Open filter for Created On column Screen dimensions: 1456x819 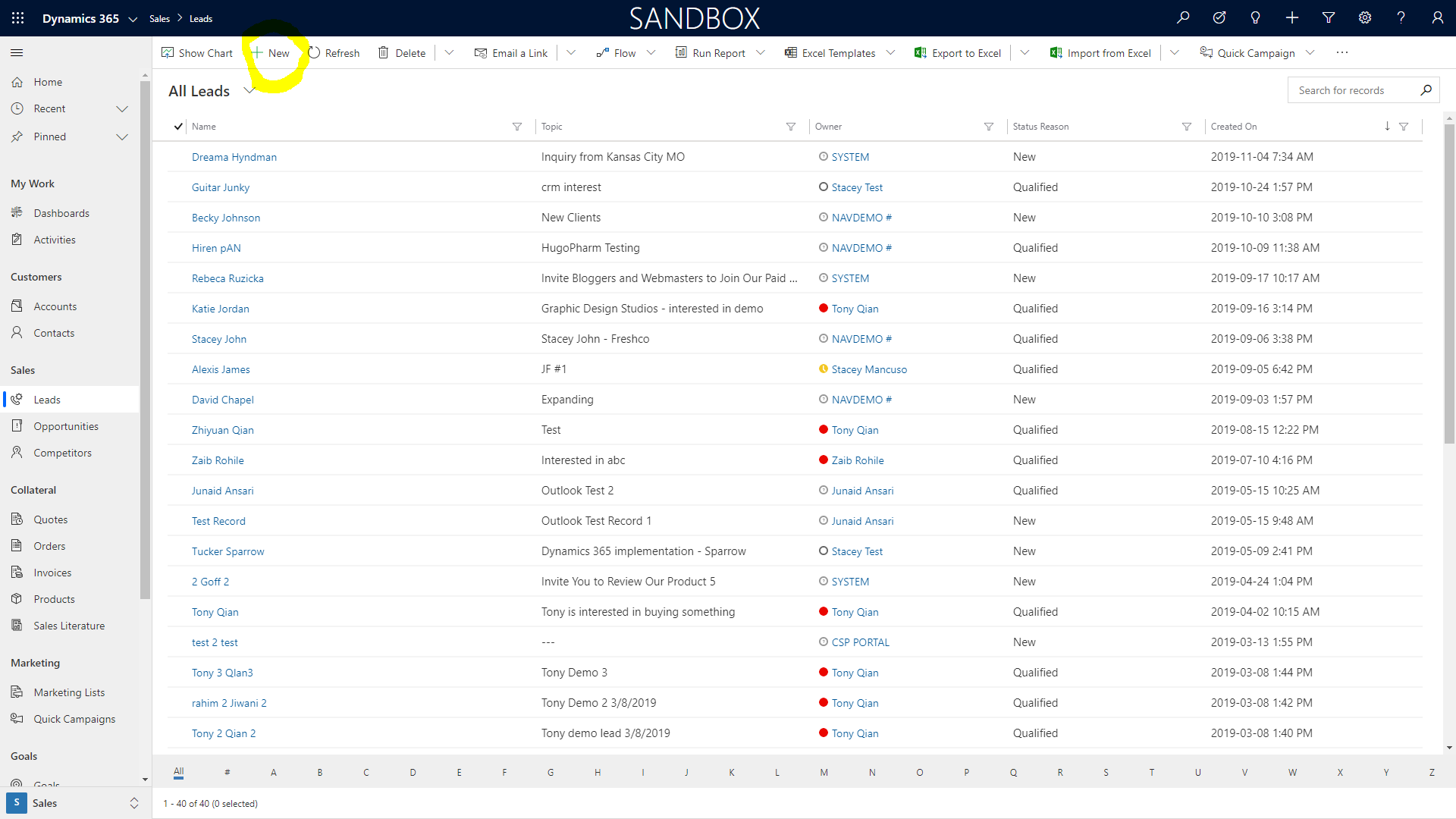pyautogui.click(x=1404, y=127)
